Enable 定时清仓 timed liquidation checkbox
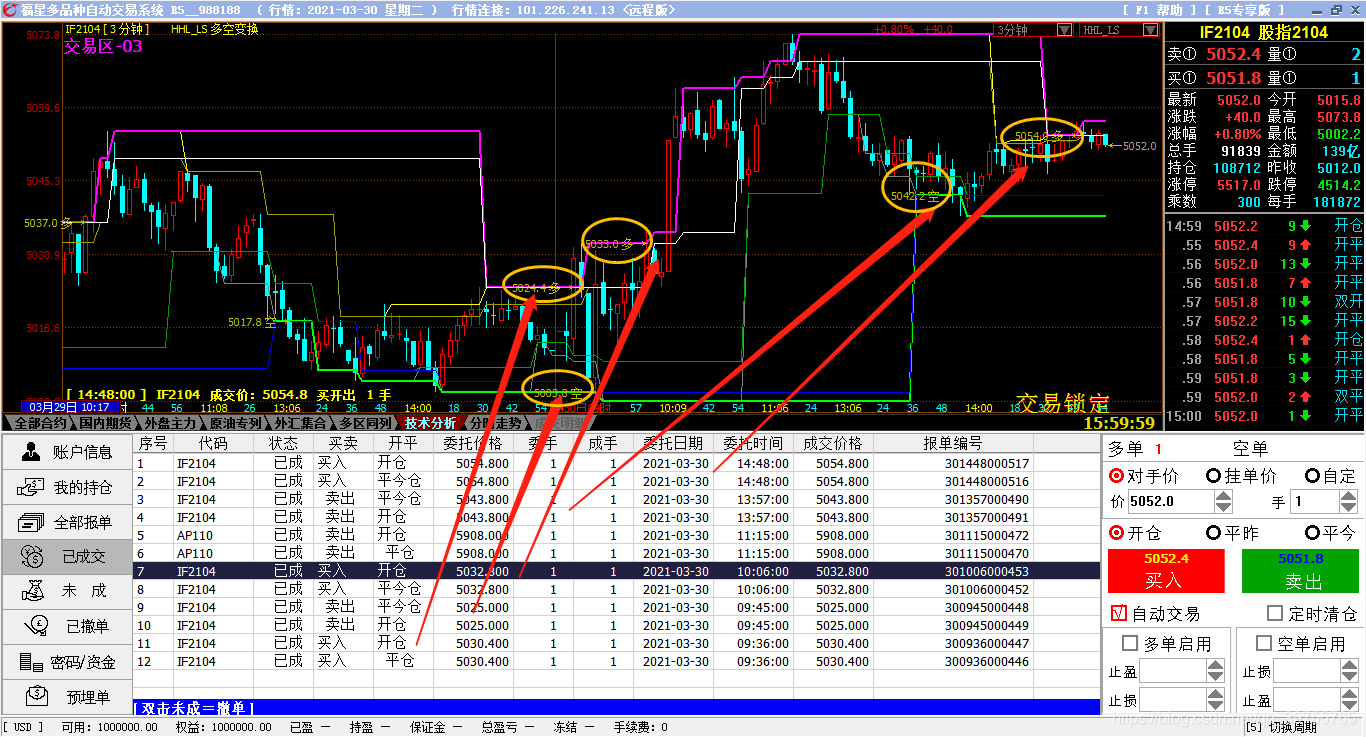Screen dimensions: 1366x737 point(1274,613)
